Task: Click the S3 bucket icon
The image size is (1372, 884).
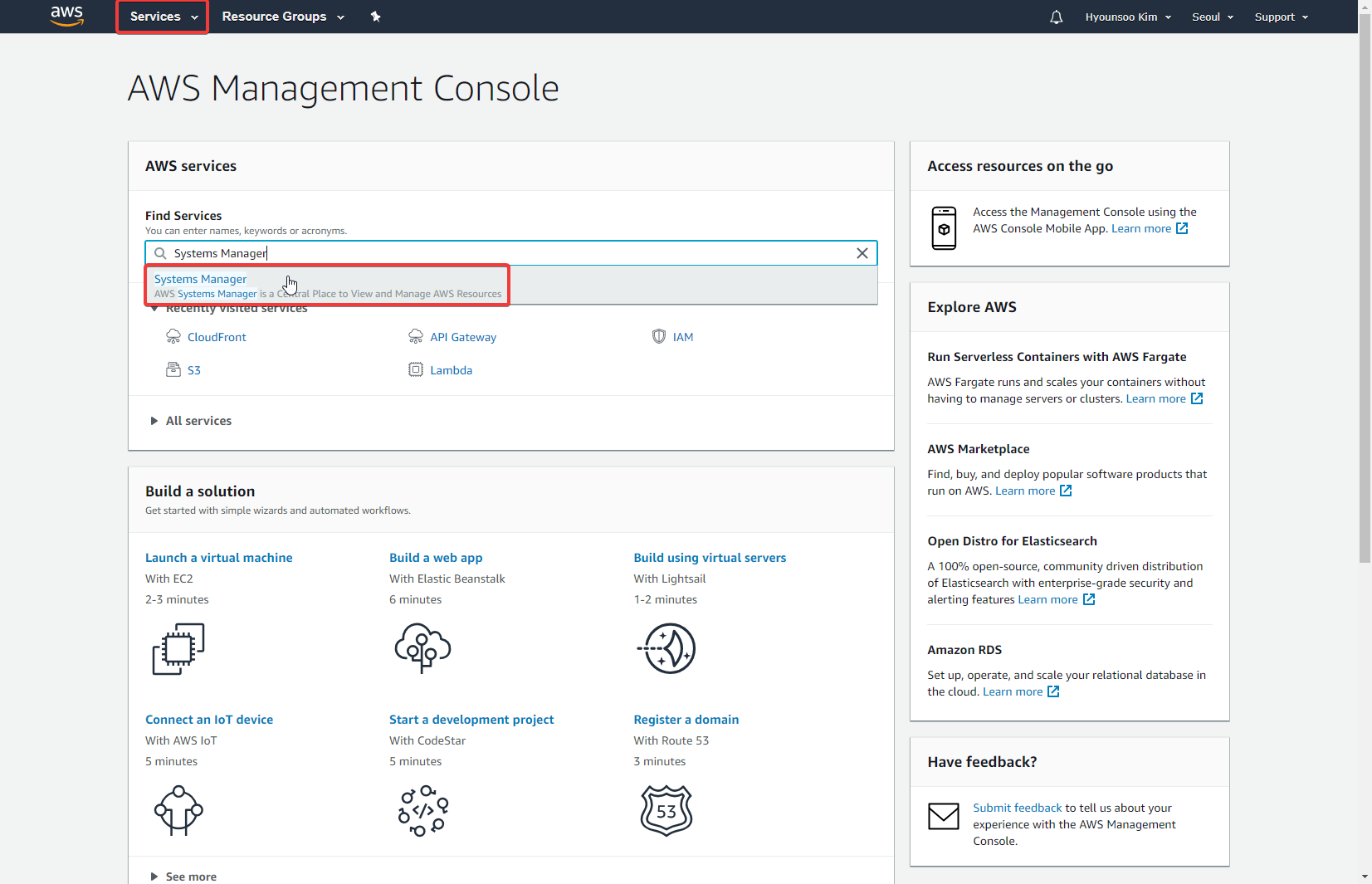Action: pos(173,369)
